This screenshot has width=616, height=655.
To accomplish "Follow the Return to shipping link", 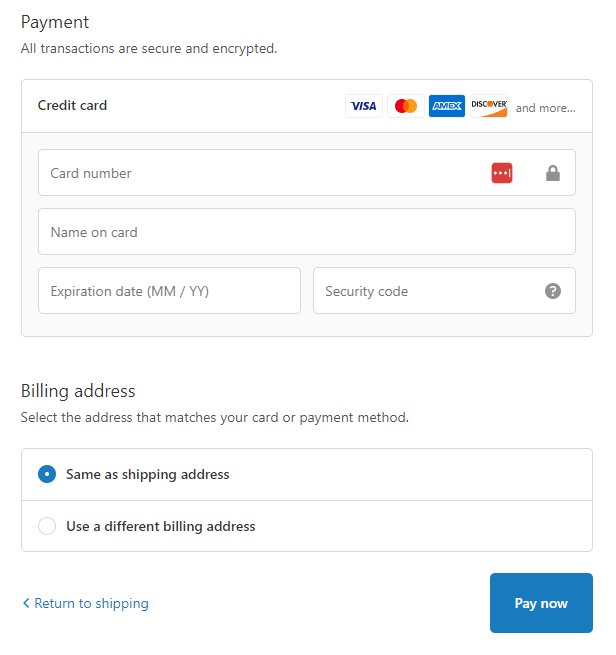I will [91, 604].
